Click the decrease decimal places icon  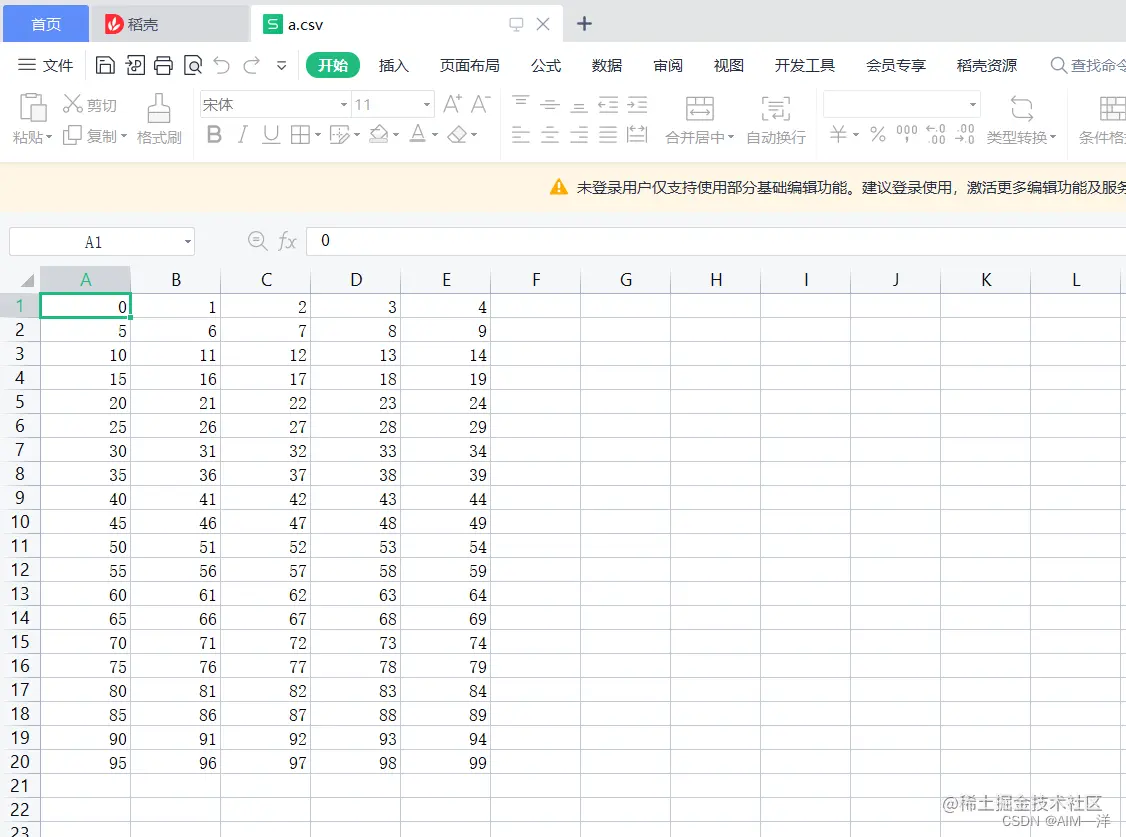coord(964,134)
